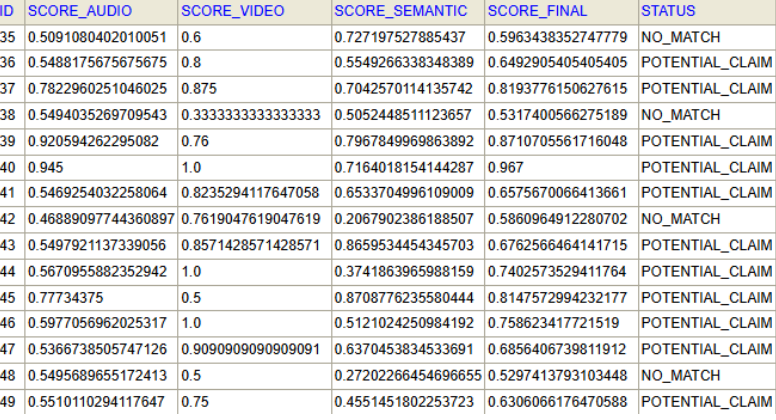The width and height of the screenshot is (776, 420).
Task: Select semantic score 0.5549266338348389
Action: point(404,62)
